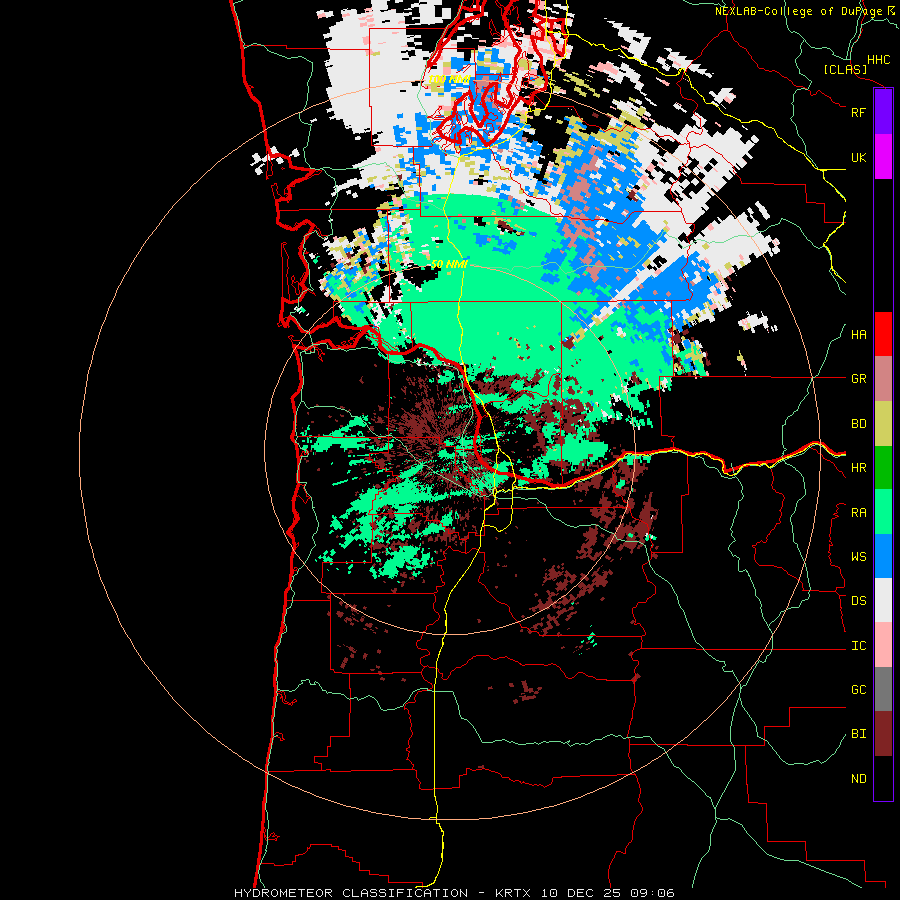Click the GC legend label

tap(858, 690)
